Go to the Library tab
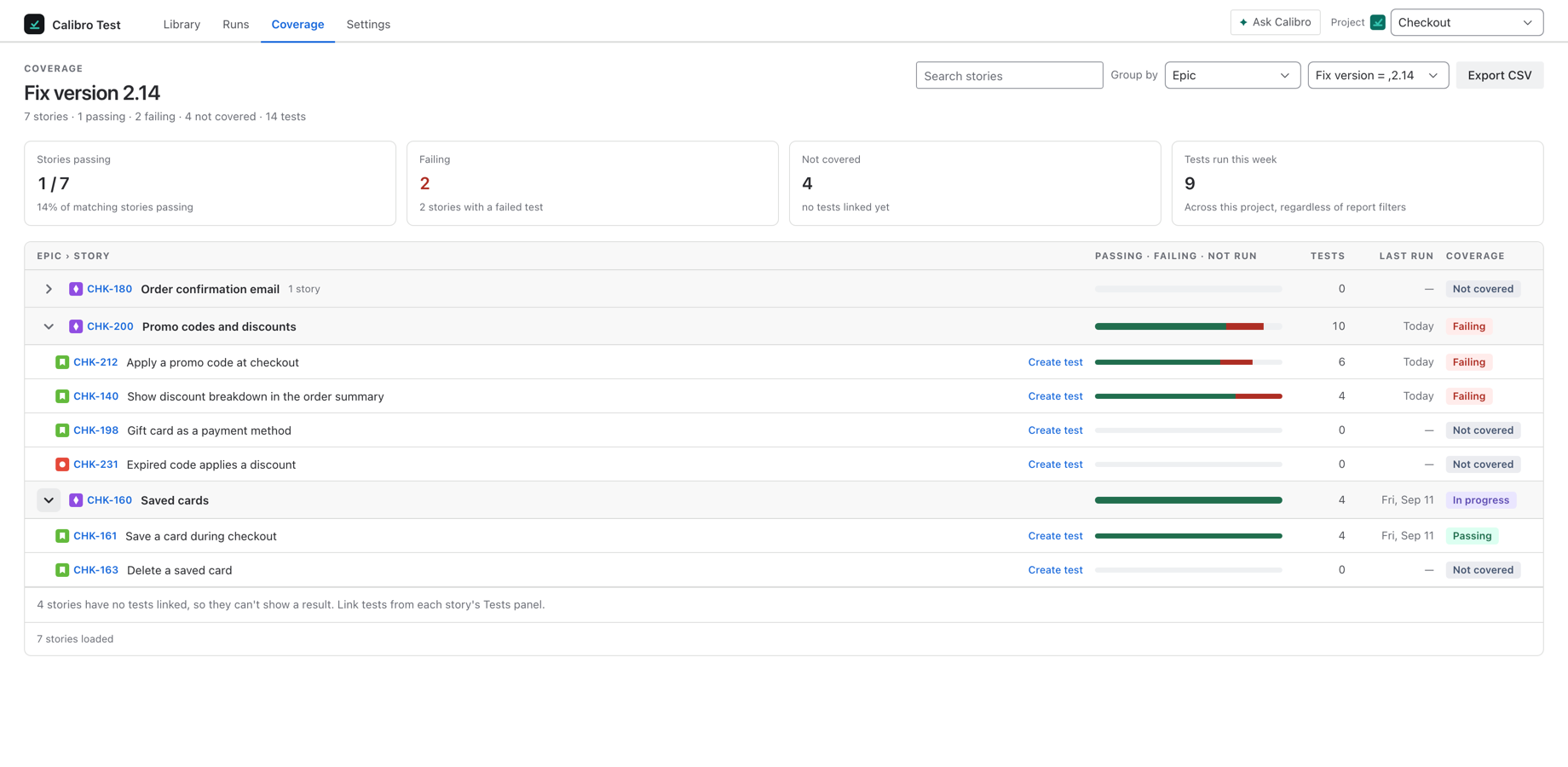Image resolution: width=1568 pixels, height=767 pixels. tap(182, 24)
